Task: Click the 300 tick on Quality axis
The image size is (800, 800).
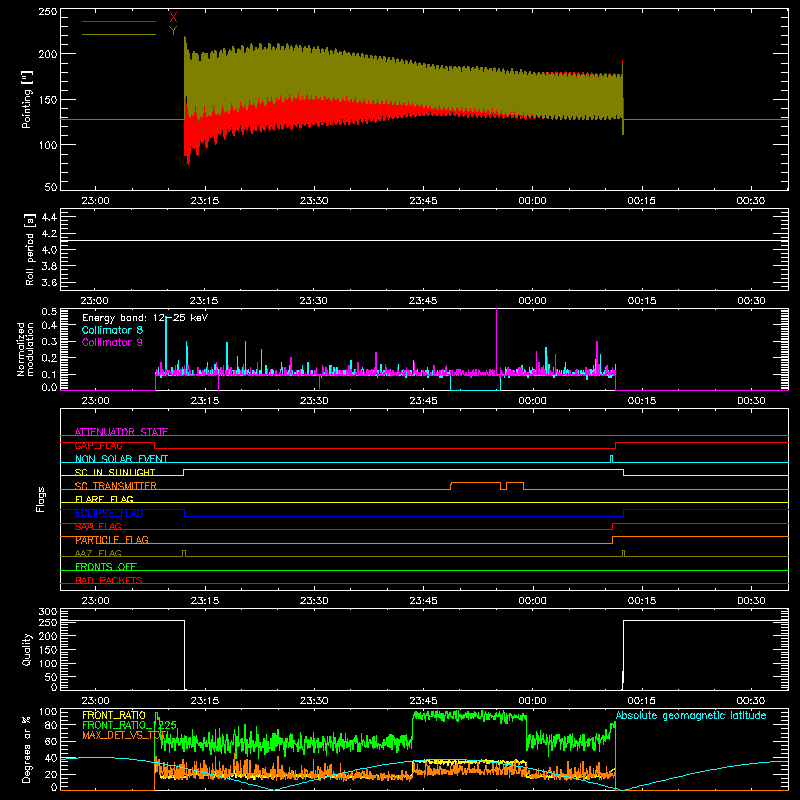Action: 48,611
